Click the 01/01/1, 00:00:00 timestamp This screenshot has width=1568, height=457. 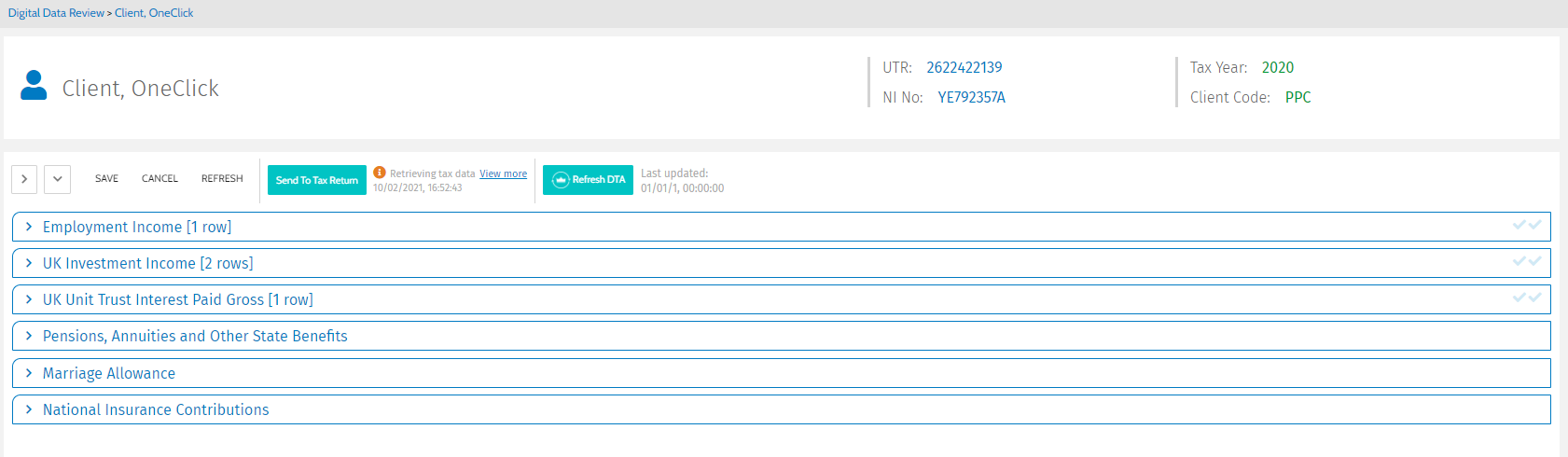coord(683,188)
